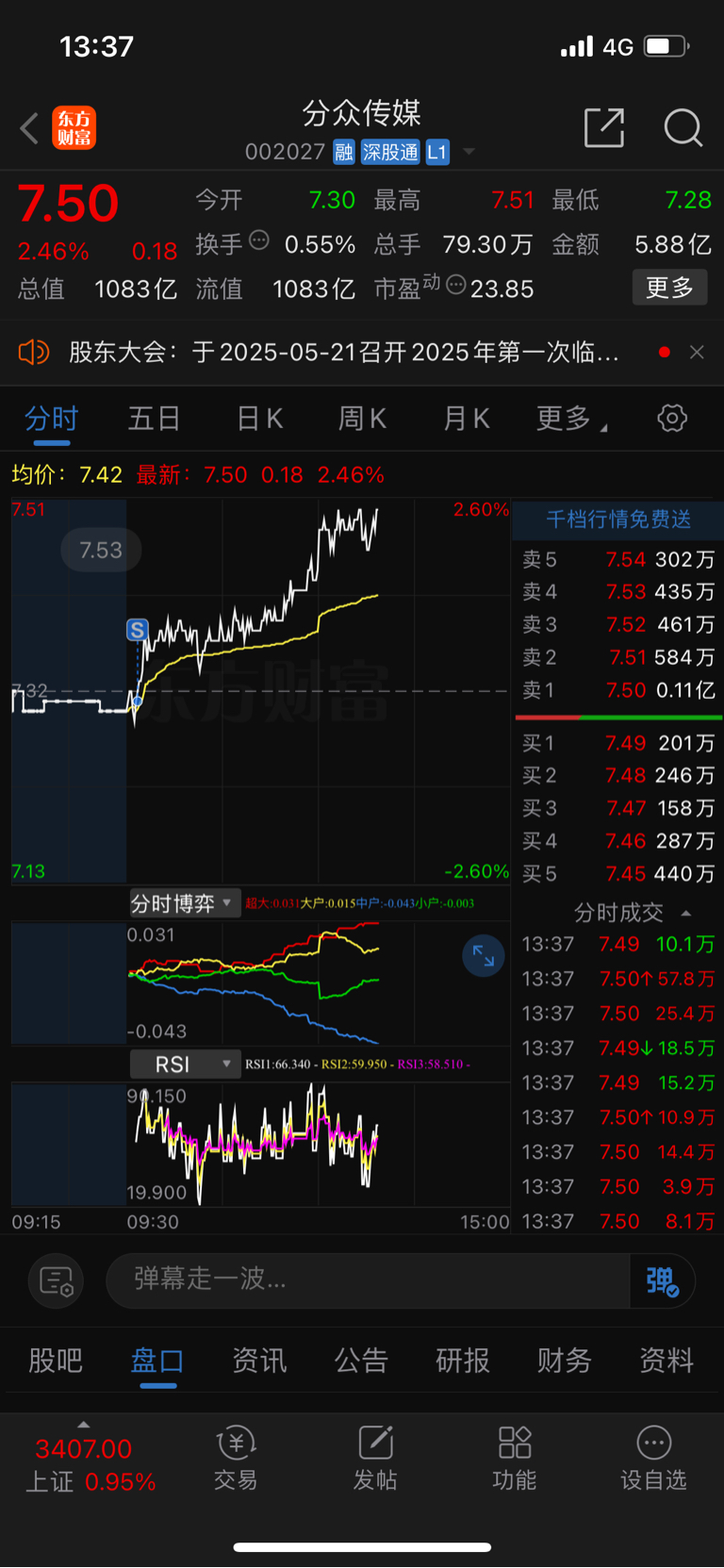The width and height of the screenshot is (724, 1568).
Task: Open the 研报 tab
Action: coord(463,1361)
